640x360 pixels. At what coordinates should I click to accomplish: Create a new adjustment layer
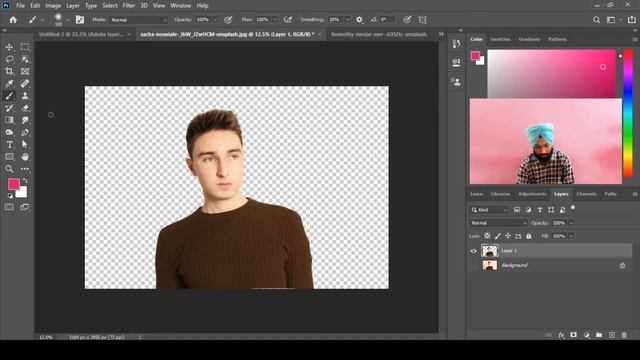587,335
